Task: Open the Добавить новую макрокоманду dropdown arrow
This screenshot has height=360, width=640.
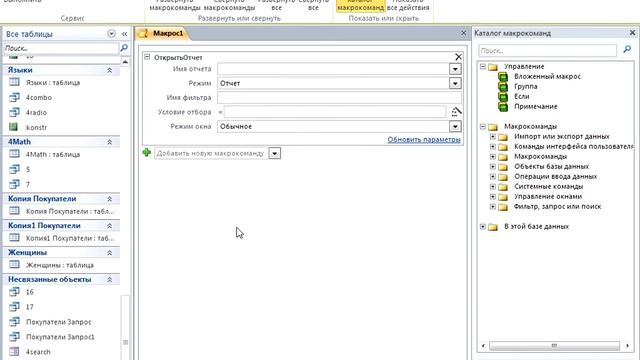Action: click(275, 153)
